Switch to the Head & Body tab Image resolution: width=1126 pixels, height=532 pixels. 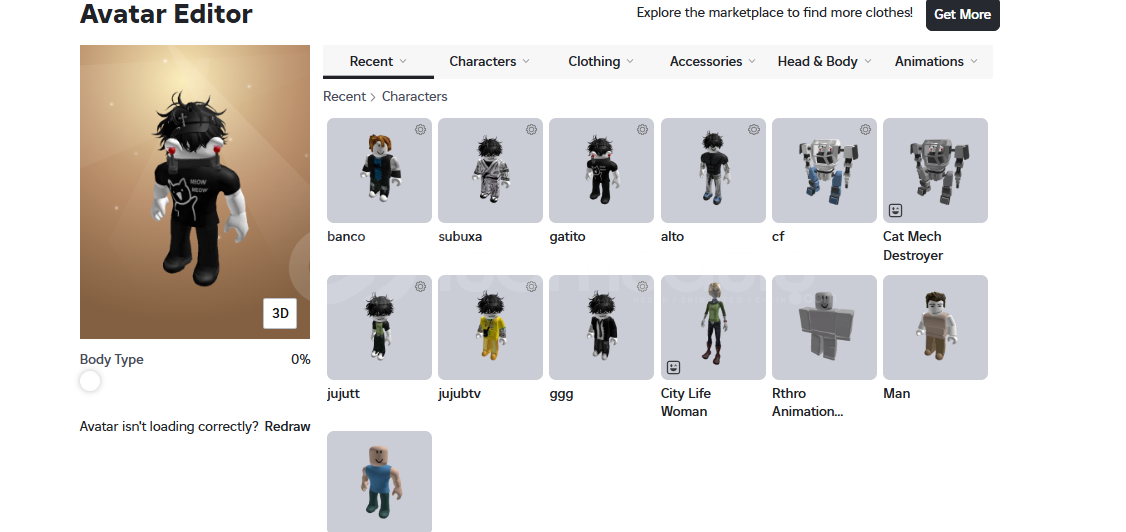click(x=824, y=62)
